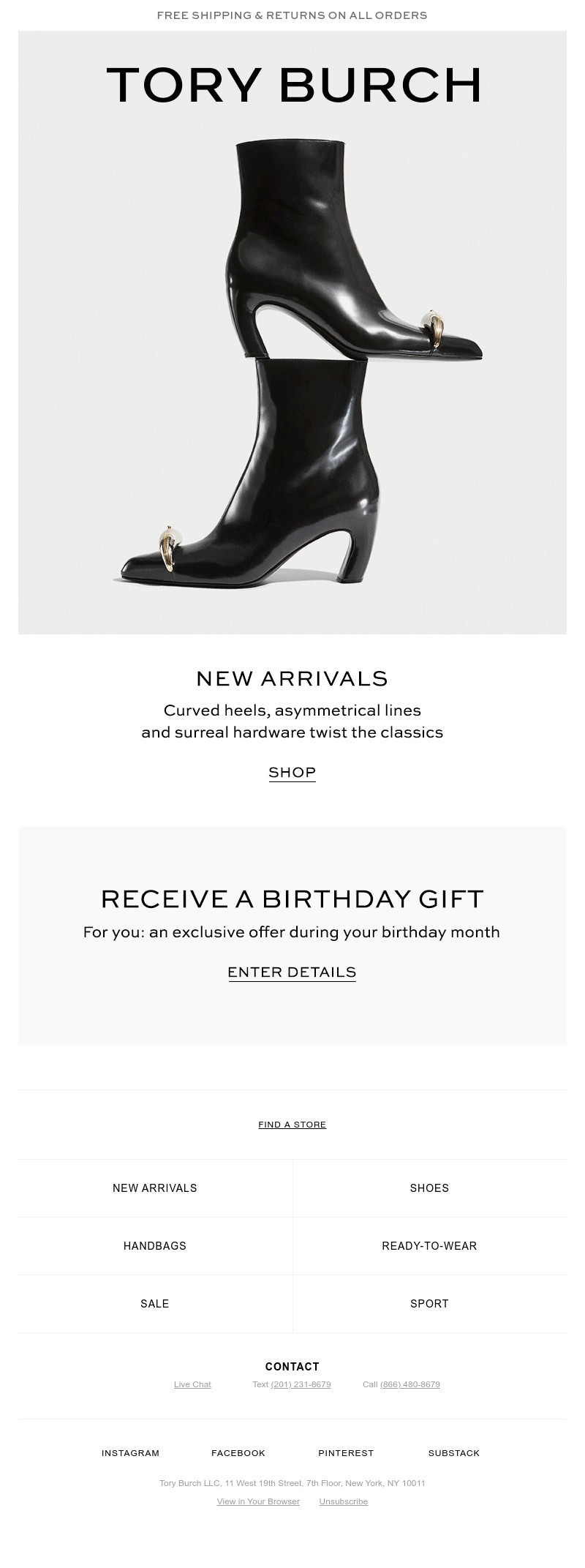This screenshot has height=1568, width=585.
Task: Open the FACEBOOK link
Action: coord(238,1453)
